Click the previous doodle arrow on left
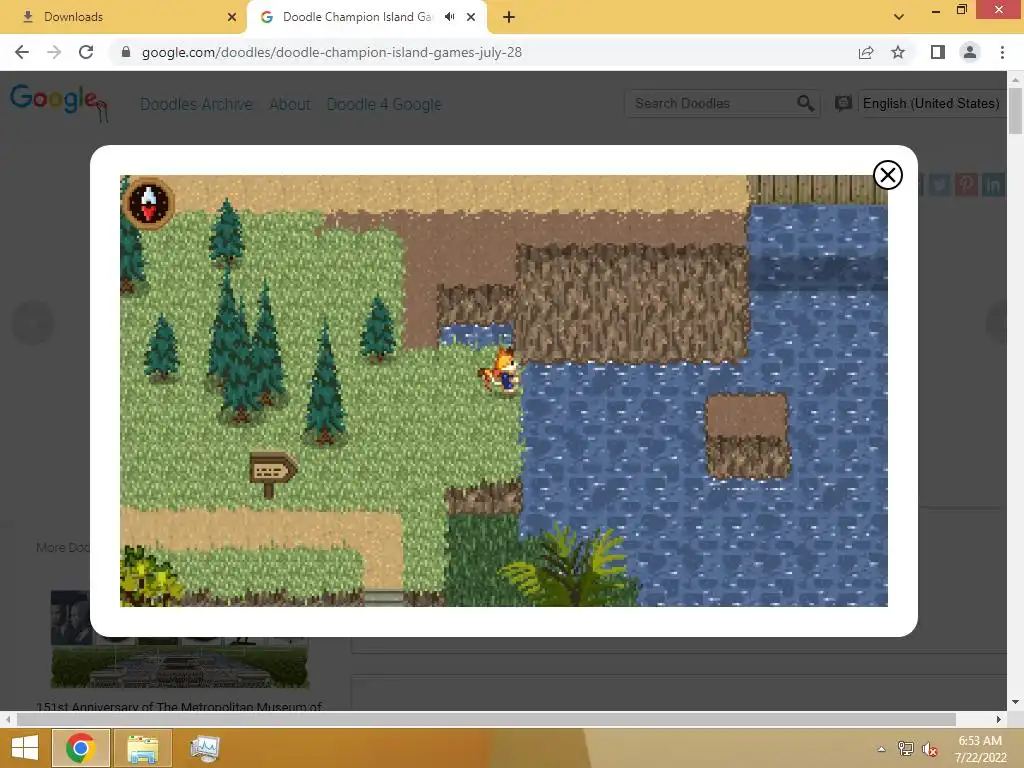Image resolution: width=1024 pixels, height=768 pixels. coord(33,322)
